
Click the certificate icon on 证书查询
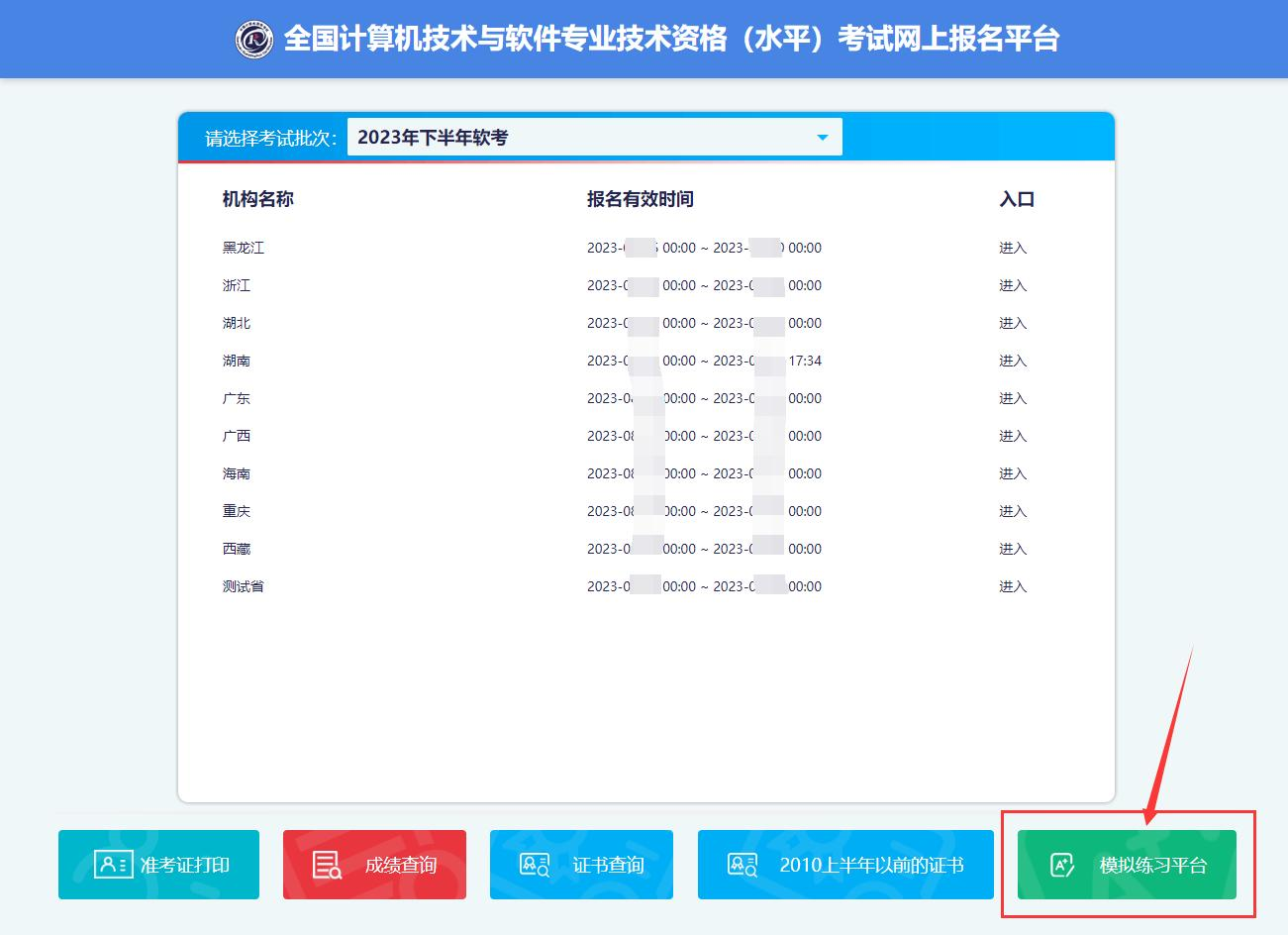tap(535, 865)
